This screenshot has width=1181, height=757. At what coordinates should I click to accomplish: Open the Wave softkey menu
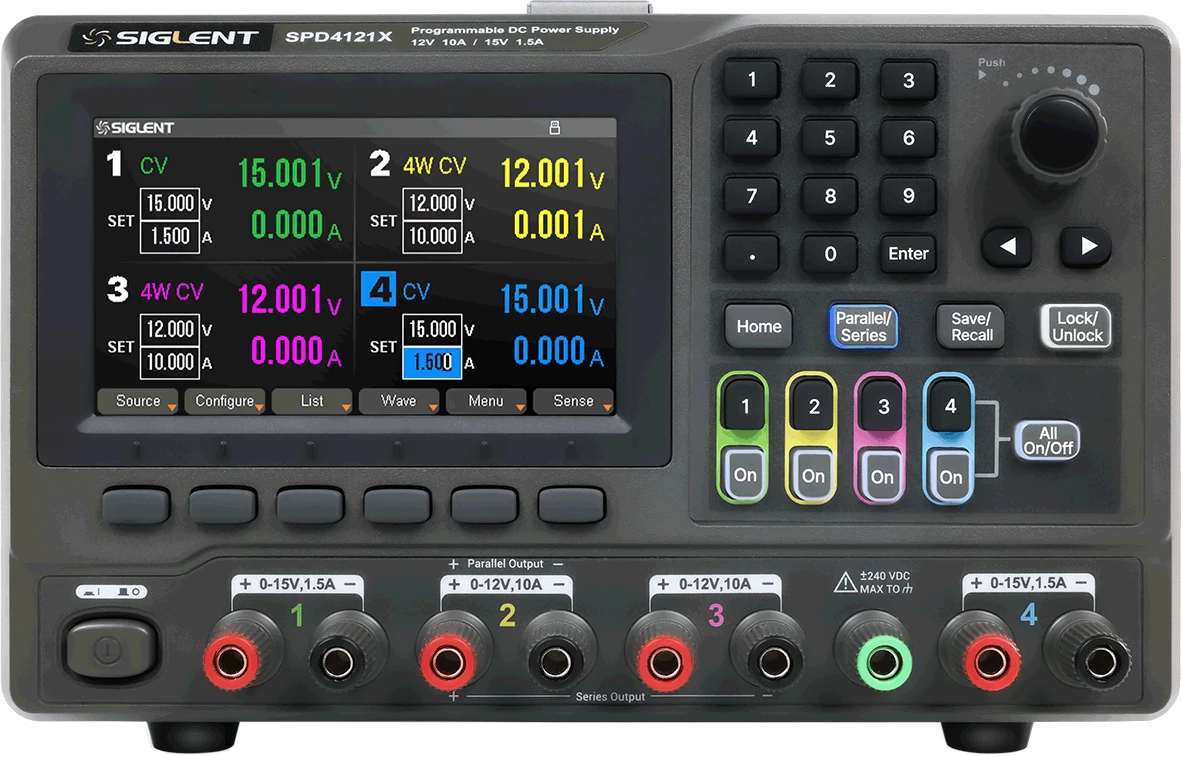click(399, 401)
